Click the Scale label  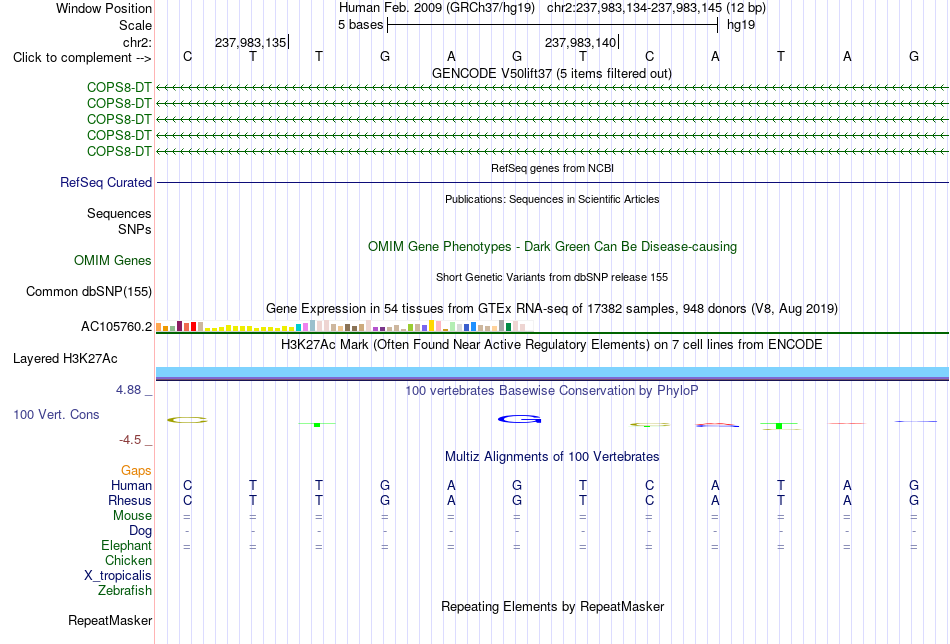(135, 25)
